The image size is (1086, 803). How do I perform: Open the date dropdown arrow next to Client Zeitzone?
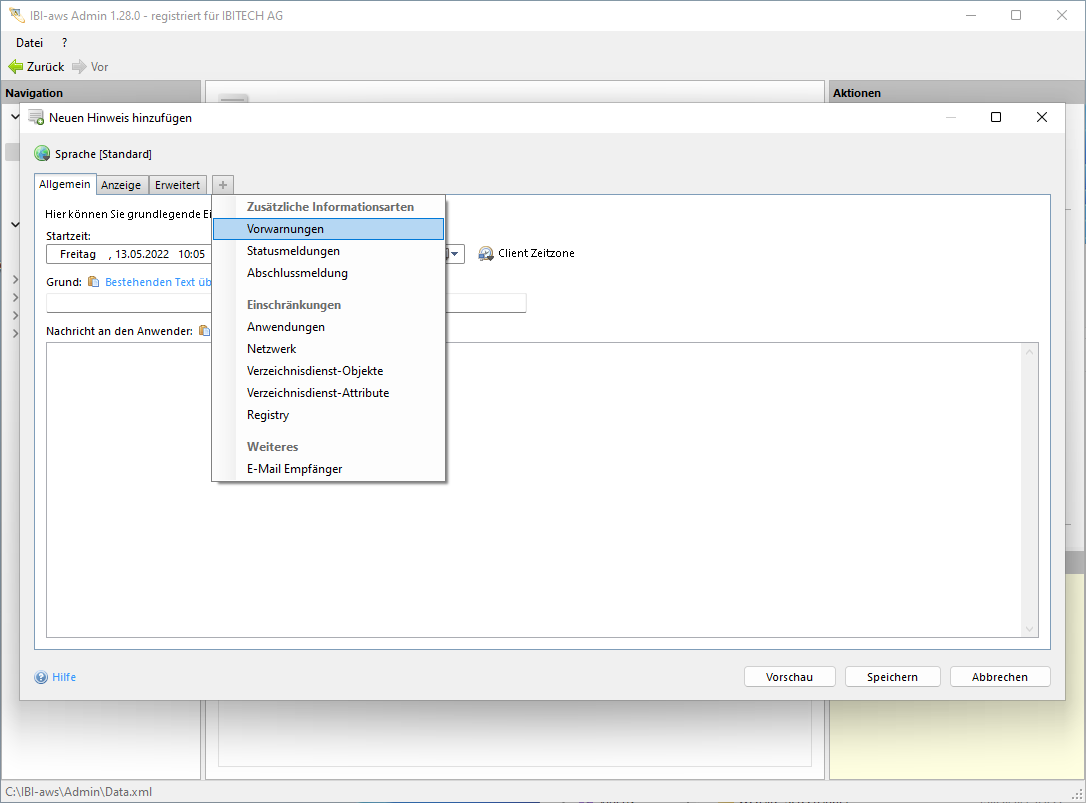click(x=455, y=254)
